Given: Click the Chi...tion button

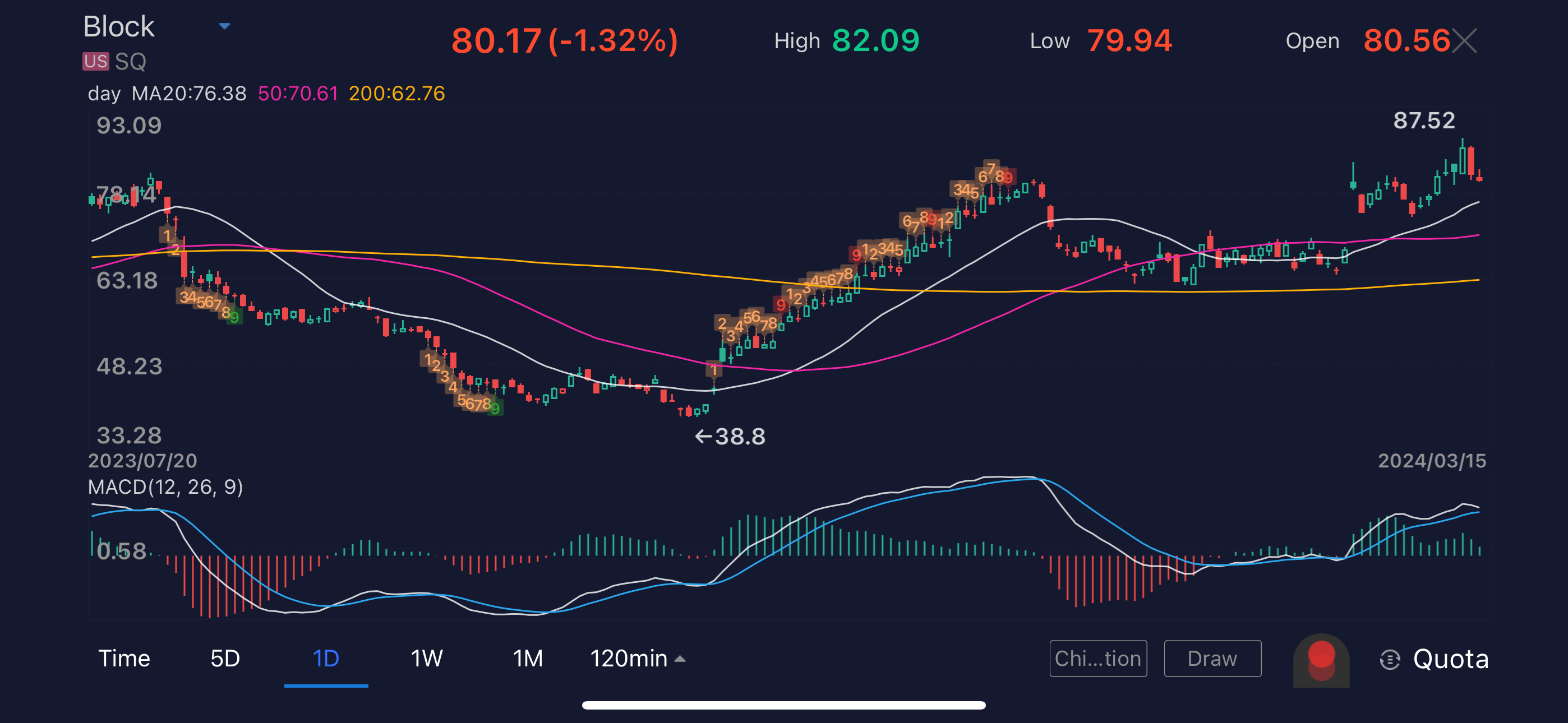Looking at the screenshot, I should pyautogui.click(x=1097, y=659).
